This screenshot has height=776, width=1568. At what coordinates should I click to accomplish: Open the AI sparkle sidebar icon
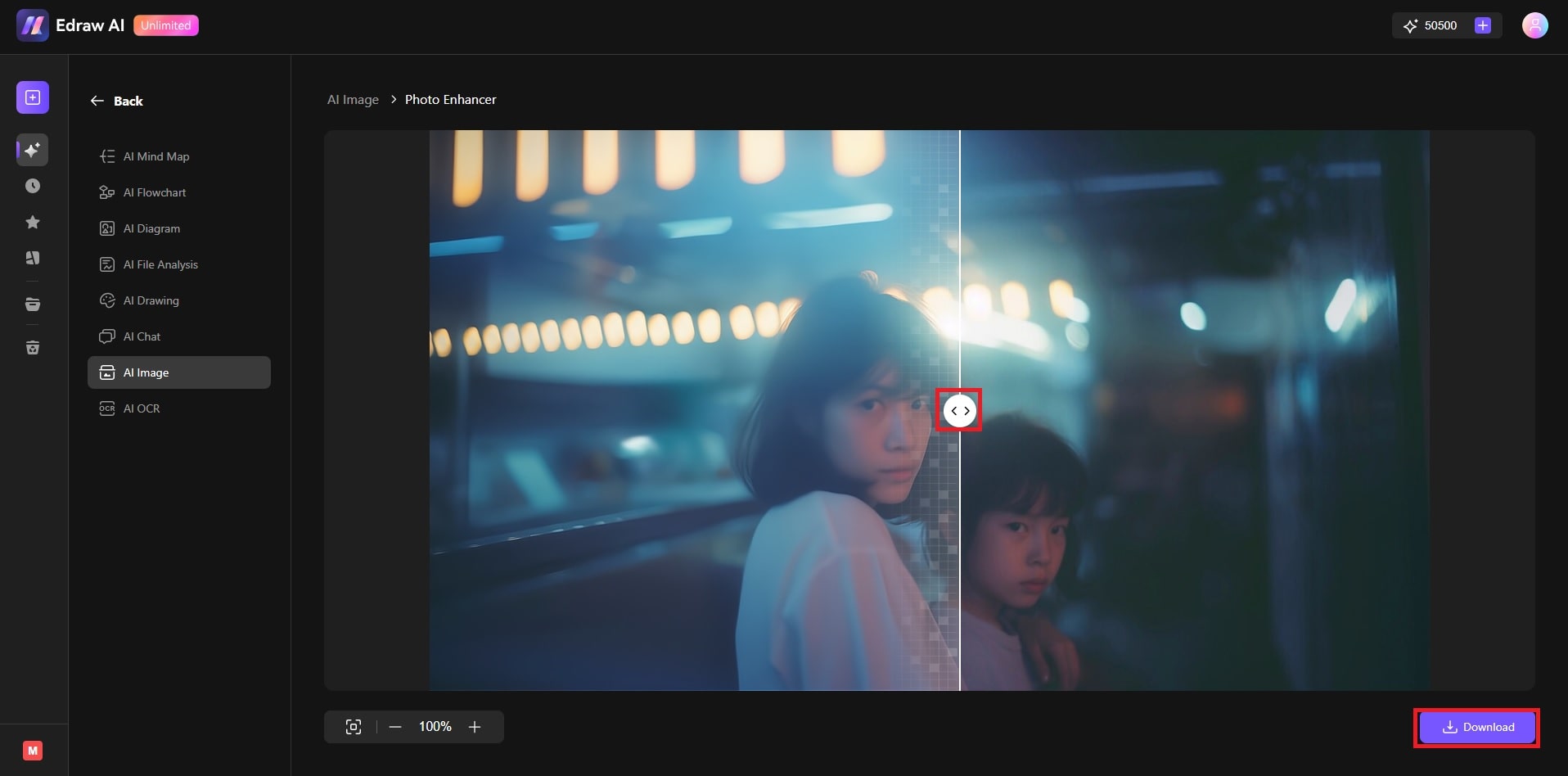point(33,150)
